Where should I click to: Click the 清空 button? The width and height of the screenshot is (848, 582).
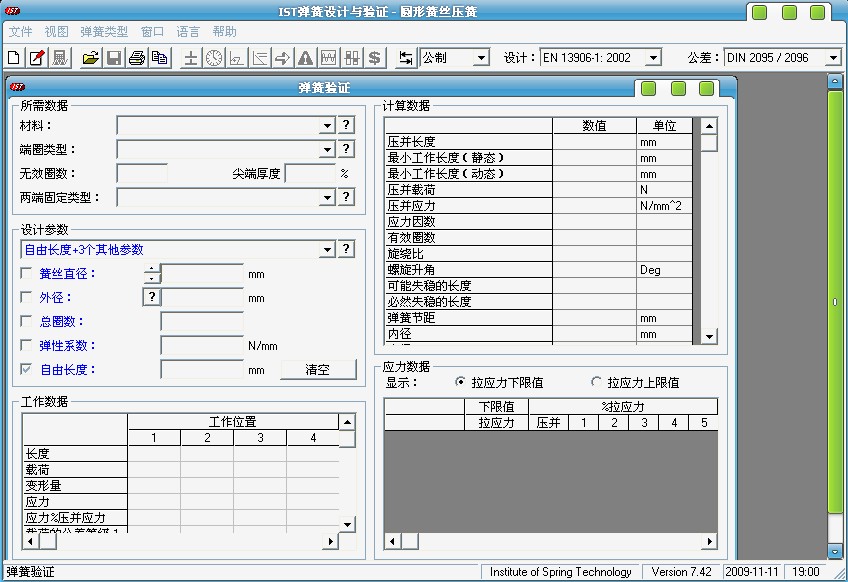(318, 369)
